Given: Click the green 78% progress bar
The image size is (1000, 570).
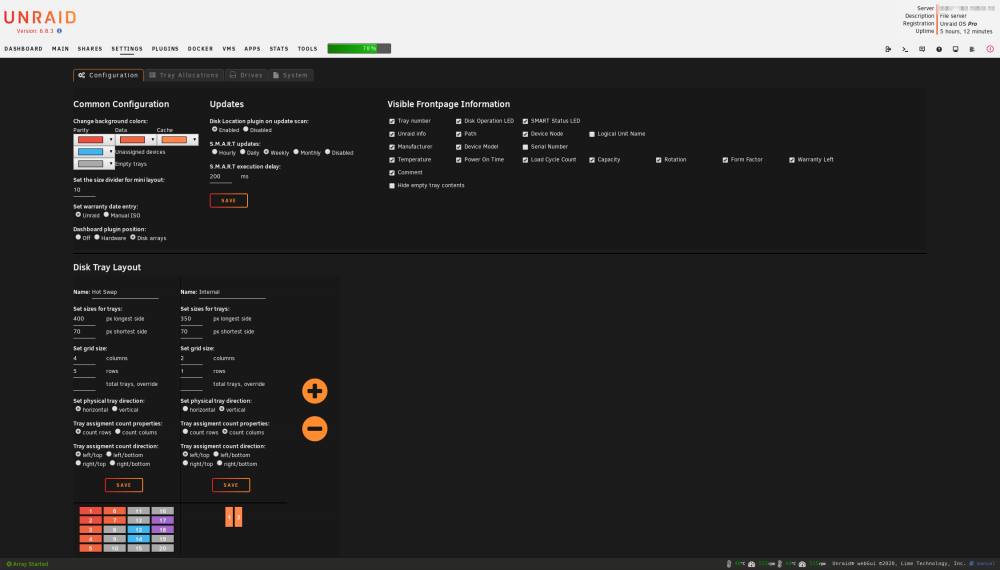Looking at the screenshot, I should click(x=359, y=48).
